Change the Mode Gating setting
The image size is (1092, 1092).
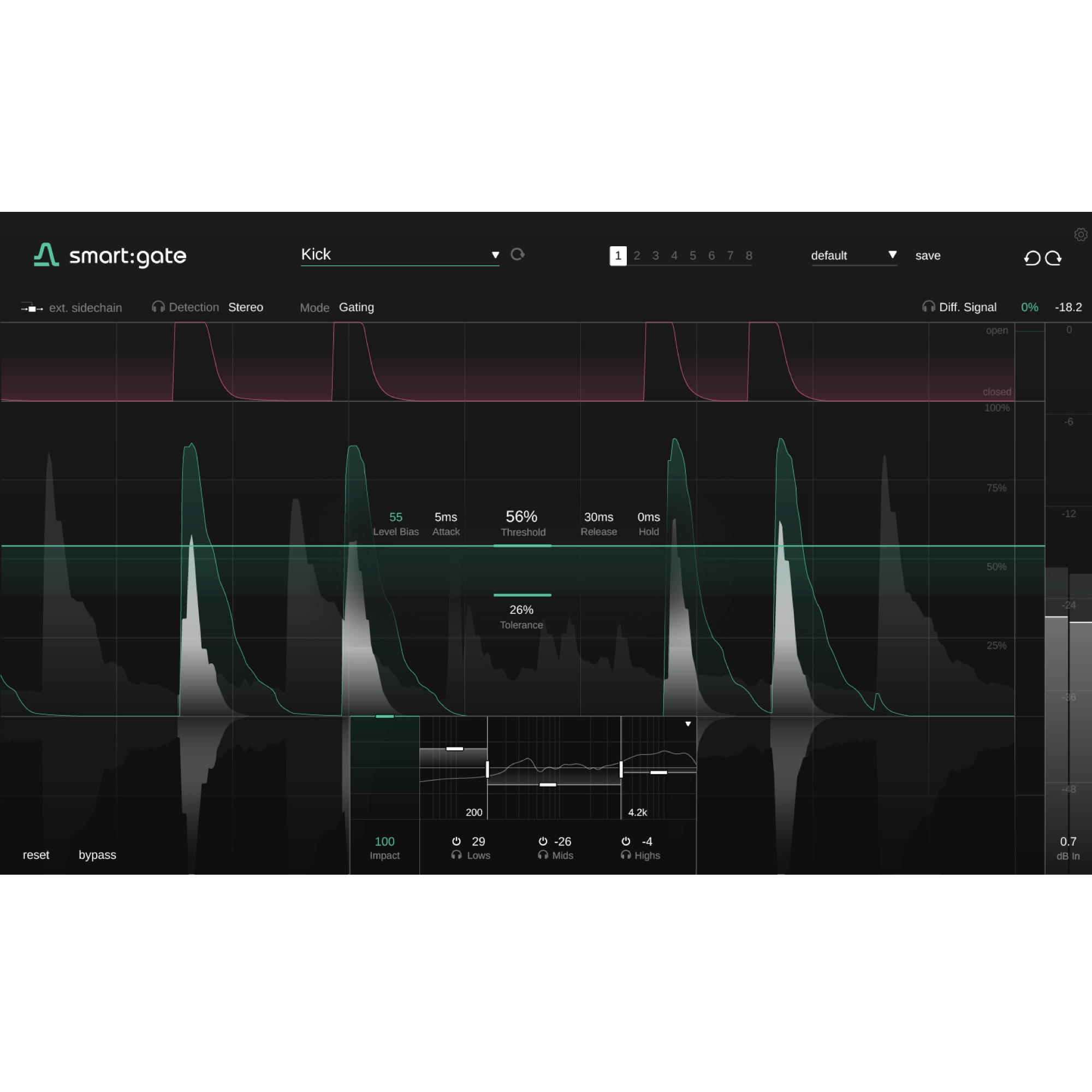pos(356,307)
